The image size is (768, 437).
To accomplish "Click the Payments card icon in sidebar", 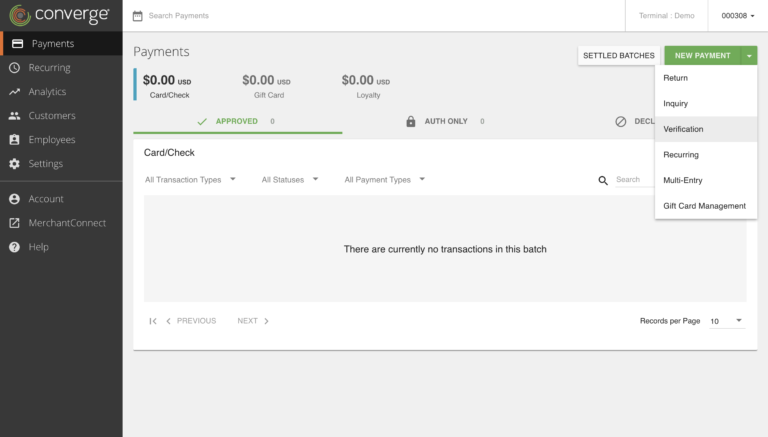I will 18,44.
